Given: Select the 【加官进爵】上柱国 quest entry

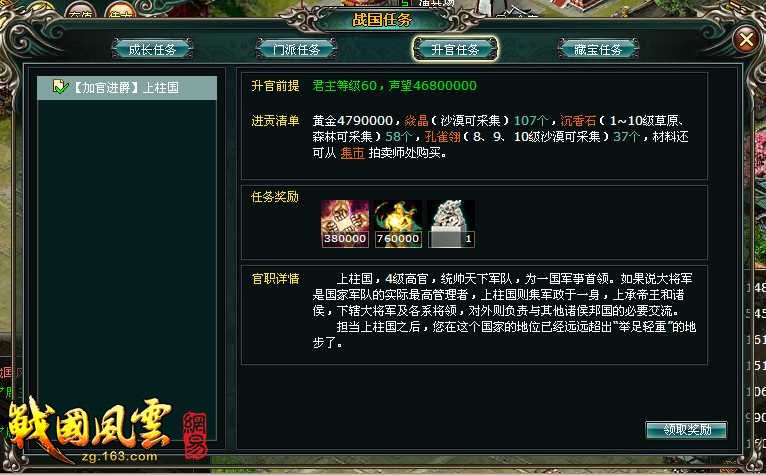Looking at the screenshot, I should coord(127,87).
